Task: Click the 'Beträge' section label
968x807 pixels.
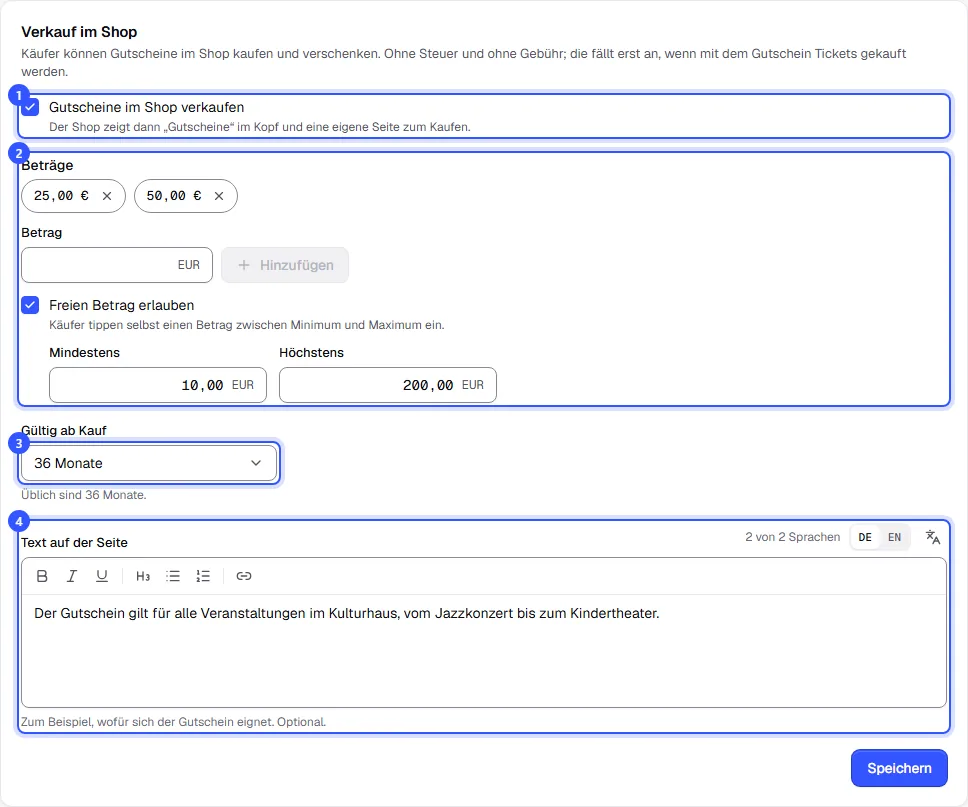Action: [x=47, y=165]
